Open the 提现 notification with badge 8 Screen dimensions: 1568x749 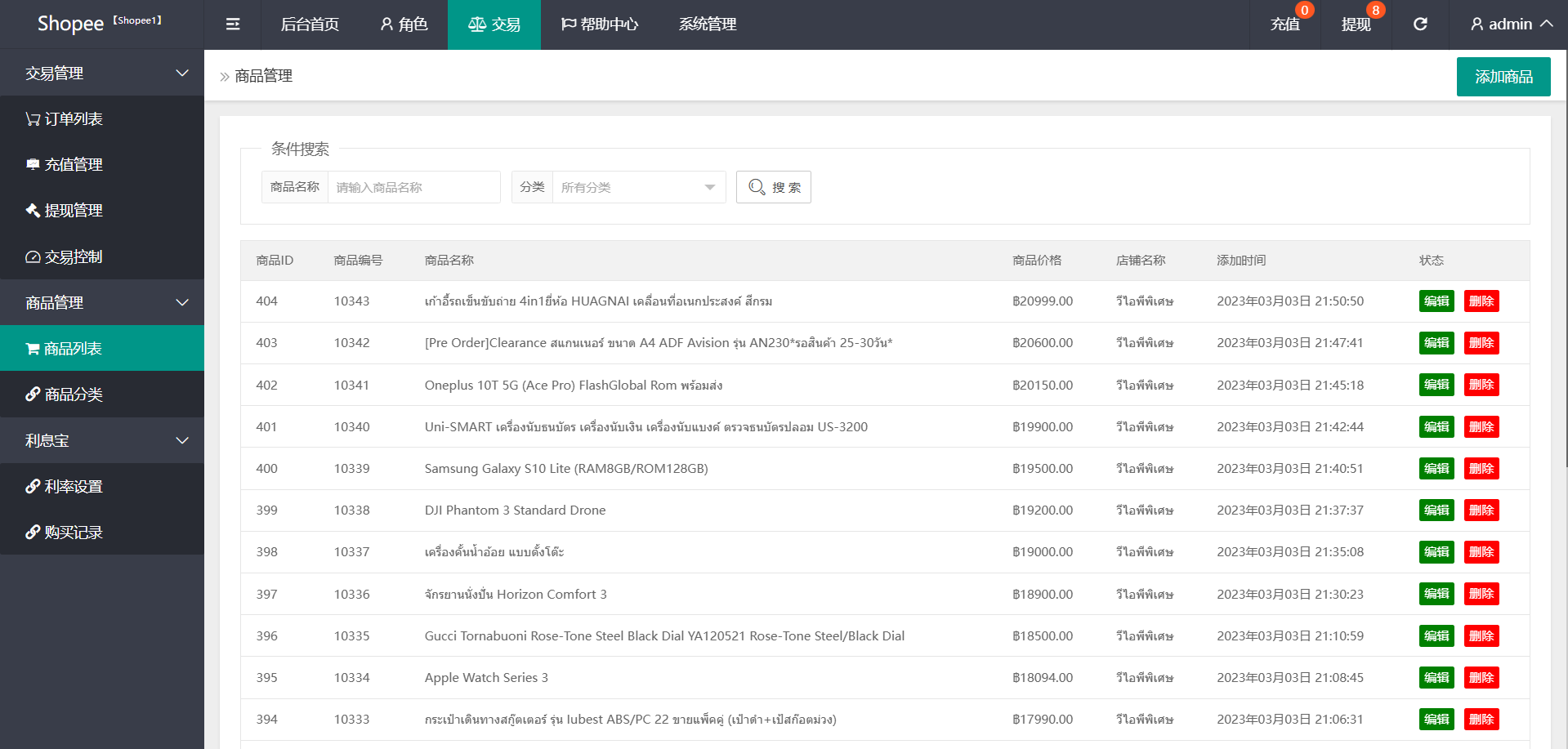coord(1356,25)
